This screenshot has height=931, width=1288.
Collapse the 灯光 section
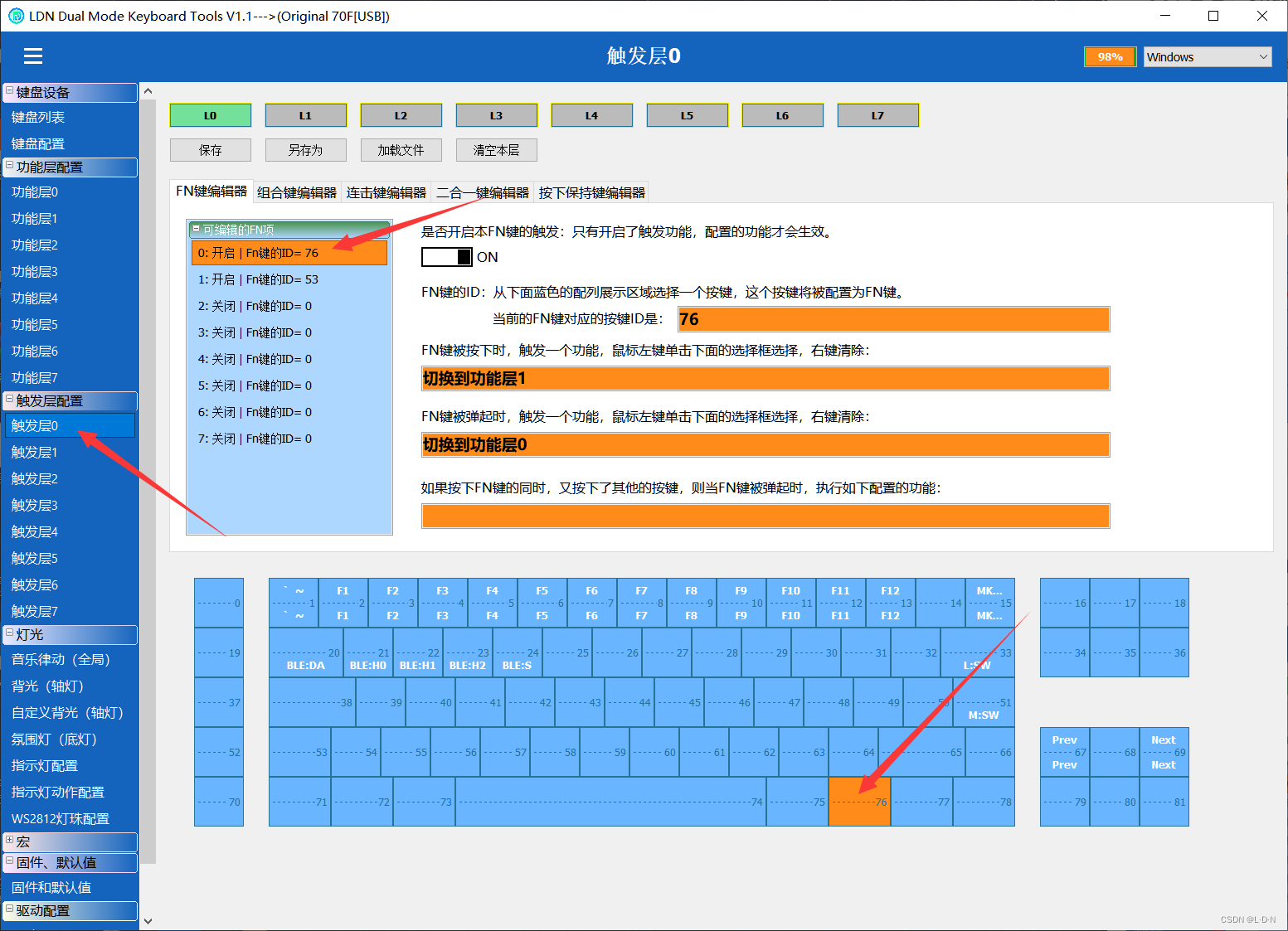(x=10, y=633)
